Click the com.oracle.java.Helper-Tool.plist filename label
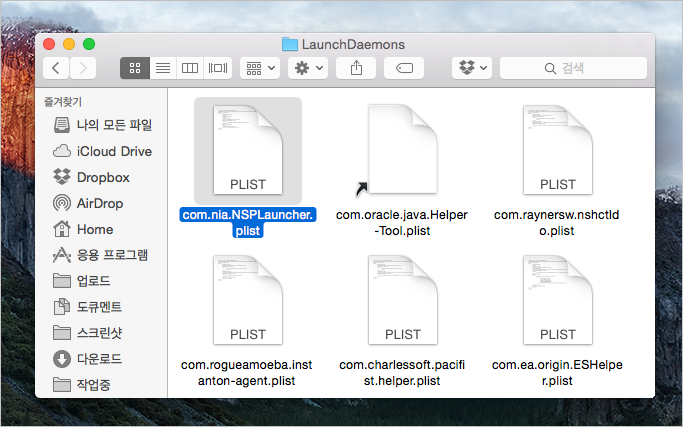The image size is (683, 427). coord(402,223)
